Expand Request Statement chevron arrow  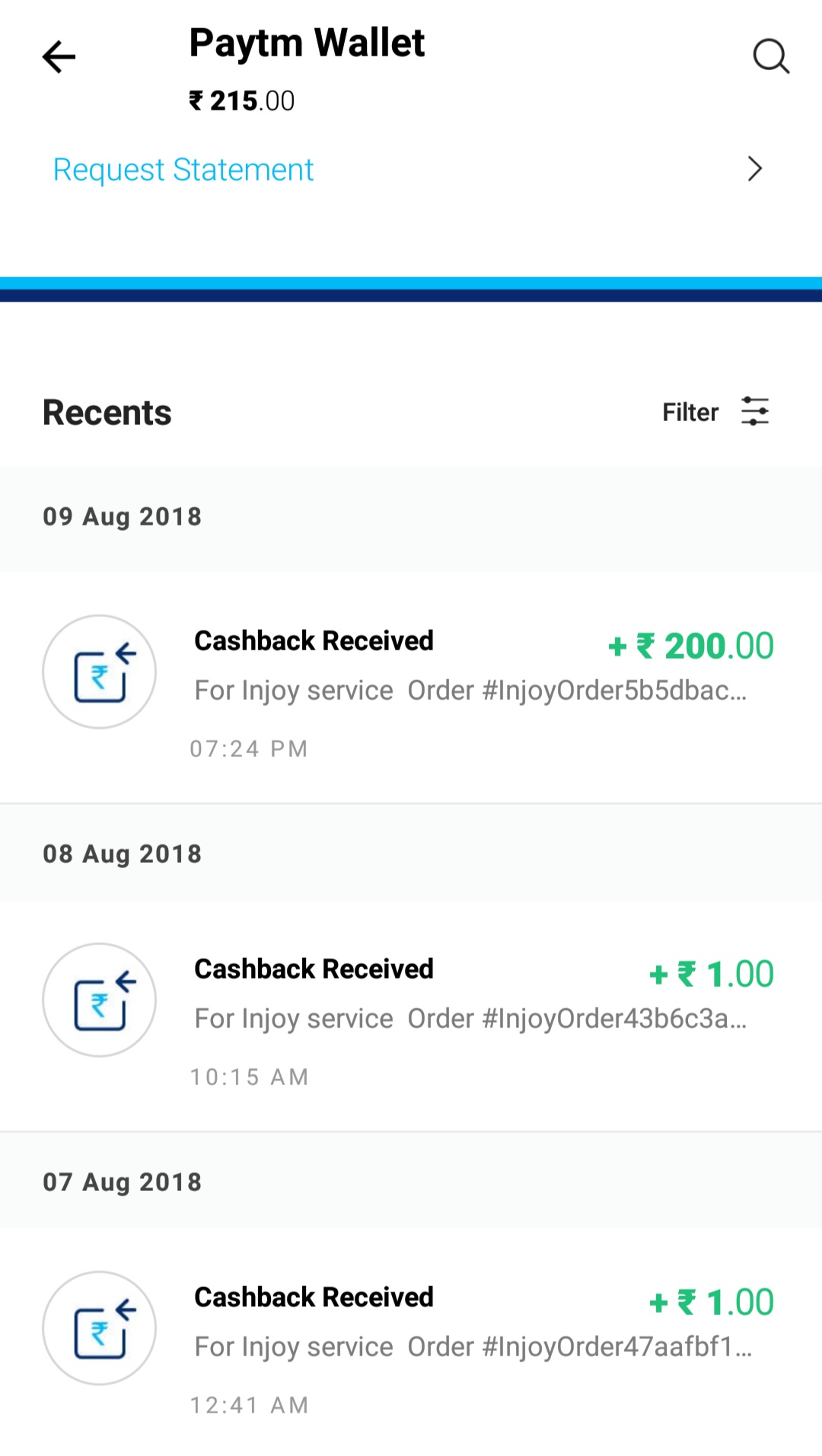point(754,169)
